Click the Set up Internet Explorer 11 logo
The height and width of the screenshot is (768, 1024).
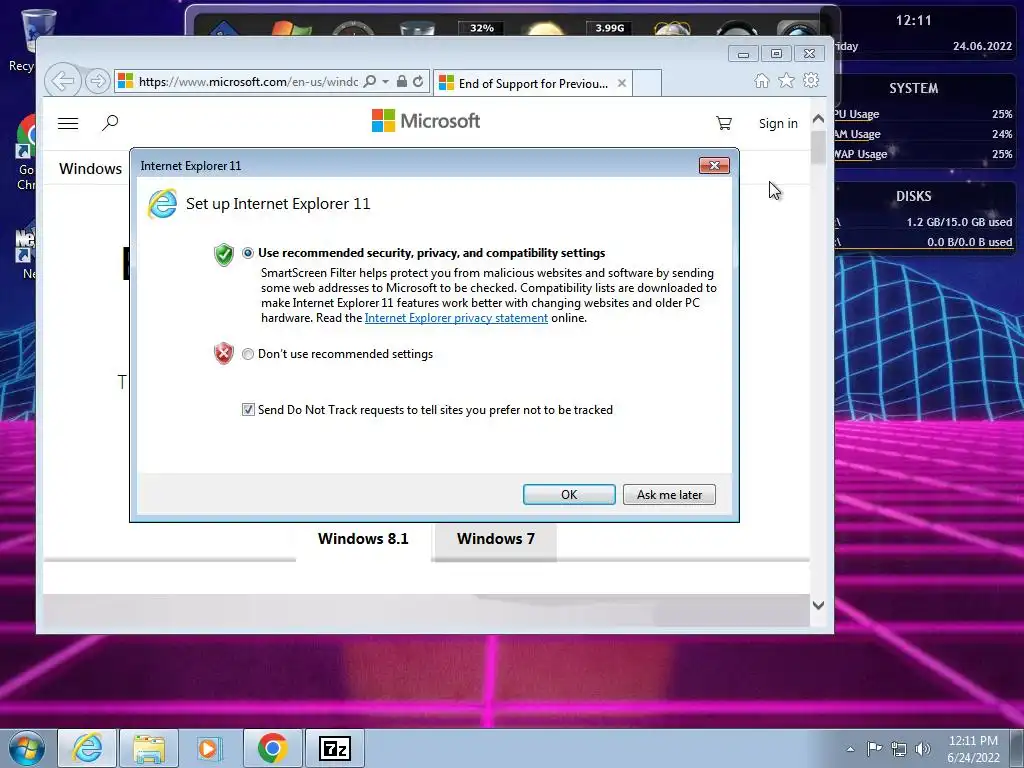pyautogui.click(x=162, y=204)
